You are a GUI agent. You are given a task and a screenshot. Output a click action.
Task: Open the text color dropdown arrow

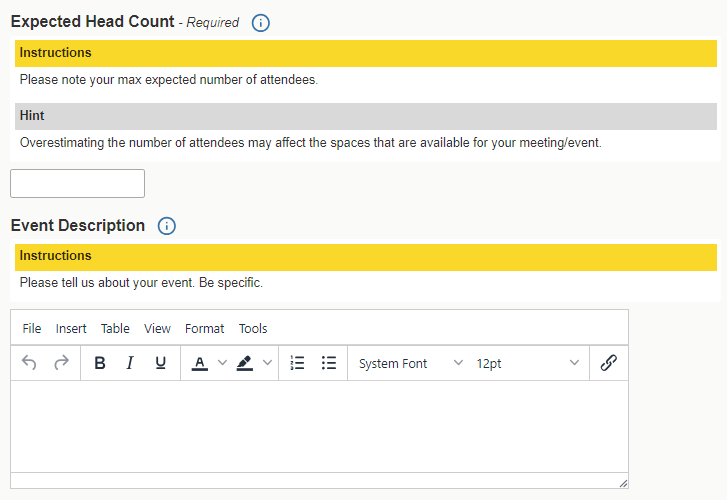coord(223,363)
